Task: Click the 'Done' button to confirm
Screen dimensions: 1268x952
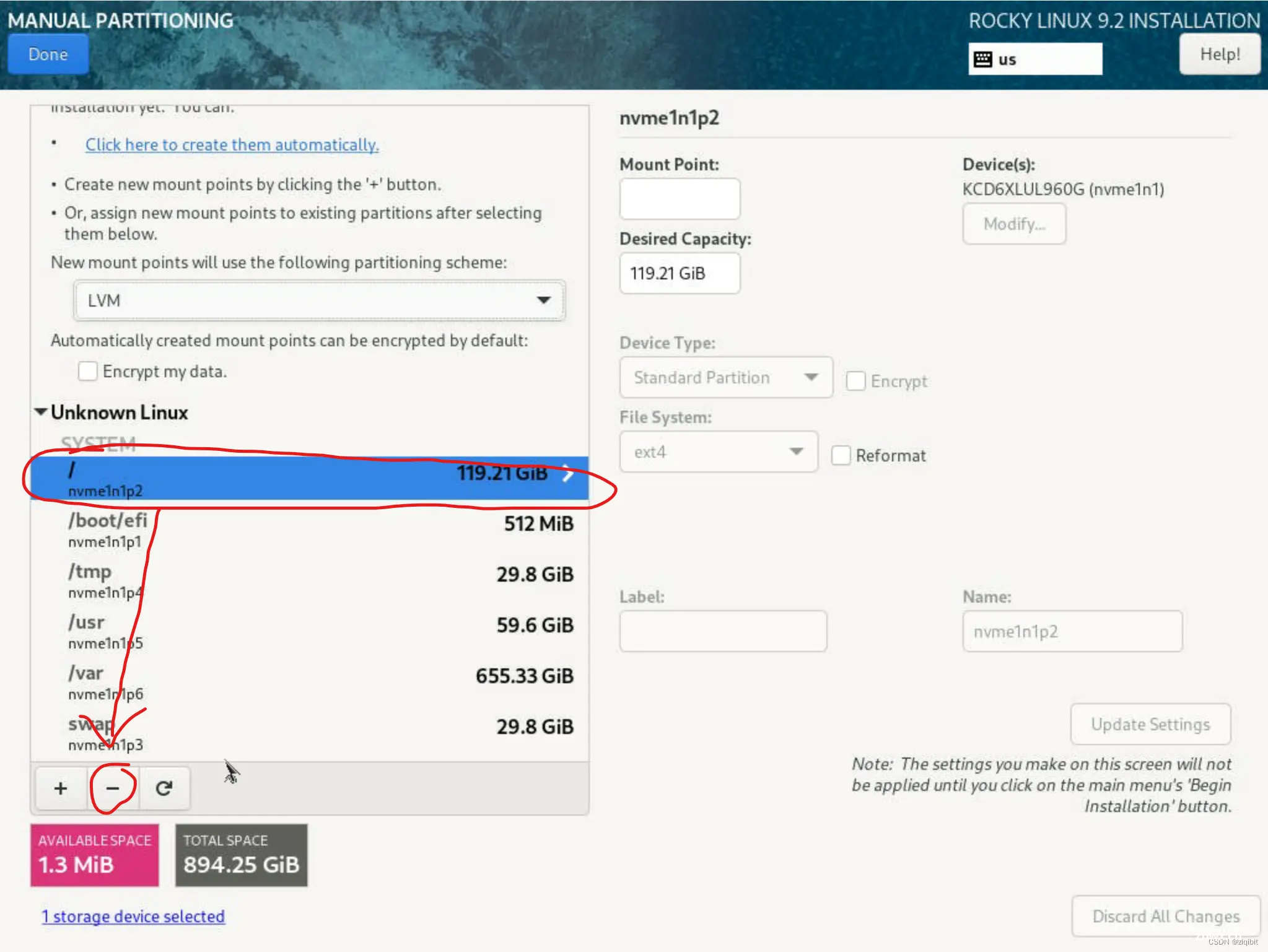Action: [48, 54]
